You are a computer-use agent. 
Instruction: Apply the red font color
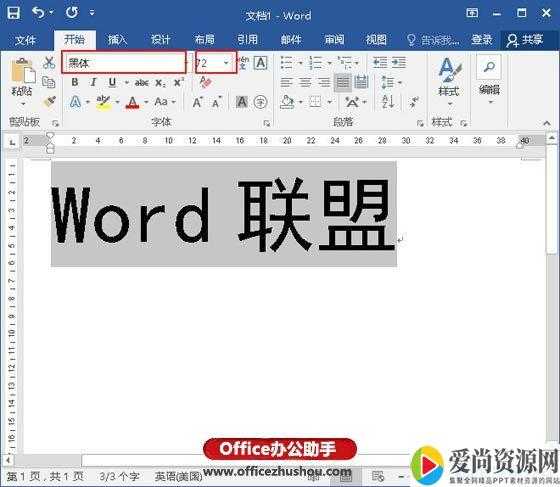point(132,103)
